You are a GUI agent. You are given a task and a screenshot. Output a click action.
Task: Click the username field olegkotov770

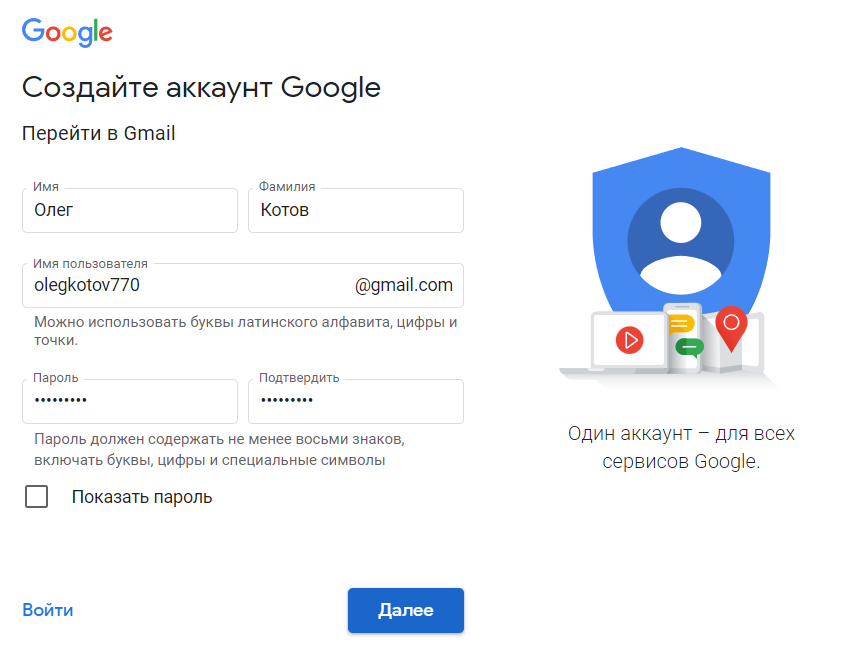click(243, 285)
